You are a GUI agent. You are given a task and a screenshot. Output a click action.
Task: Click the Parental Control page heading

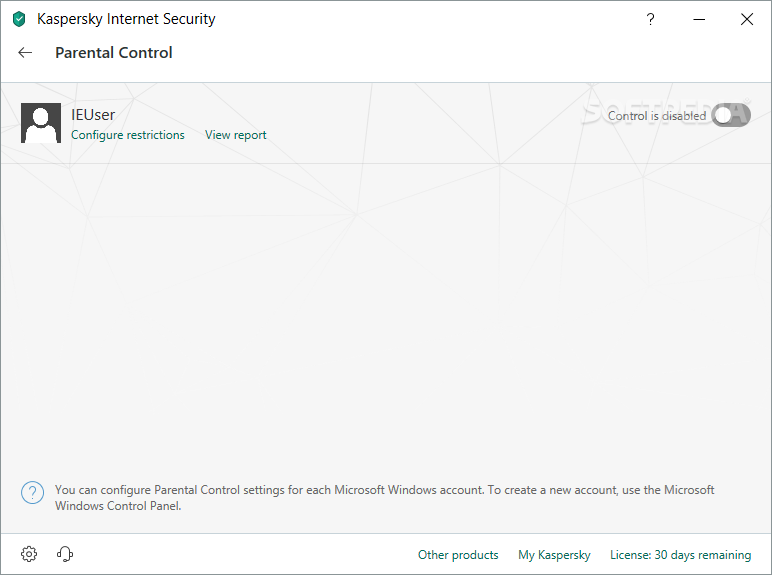coord(114,53)
